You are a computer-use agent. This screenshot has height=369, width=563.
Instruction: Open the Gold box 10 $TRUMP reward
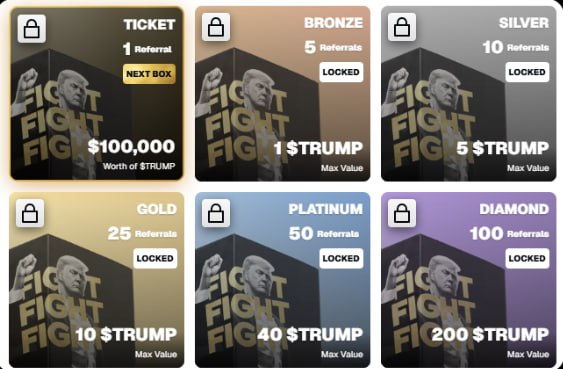point(126,335)
